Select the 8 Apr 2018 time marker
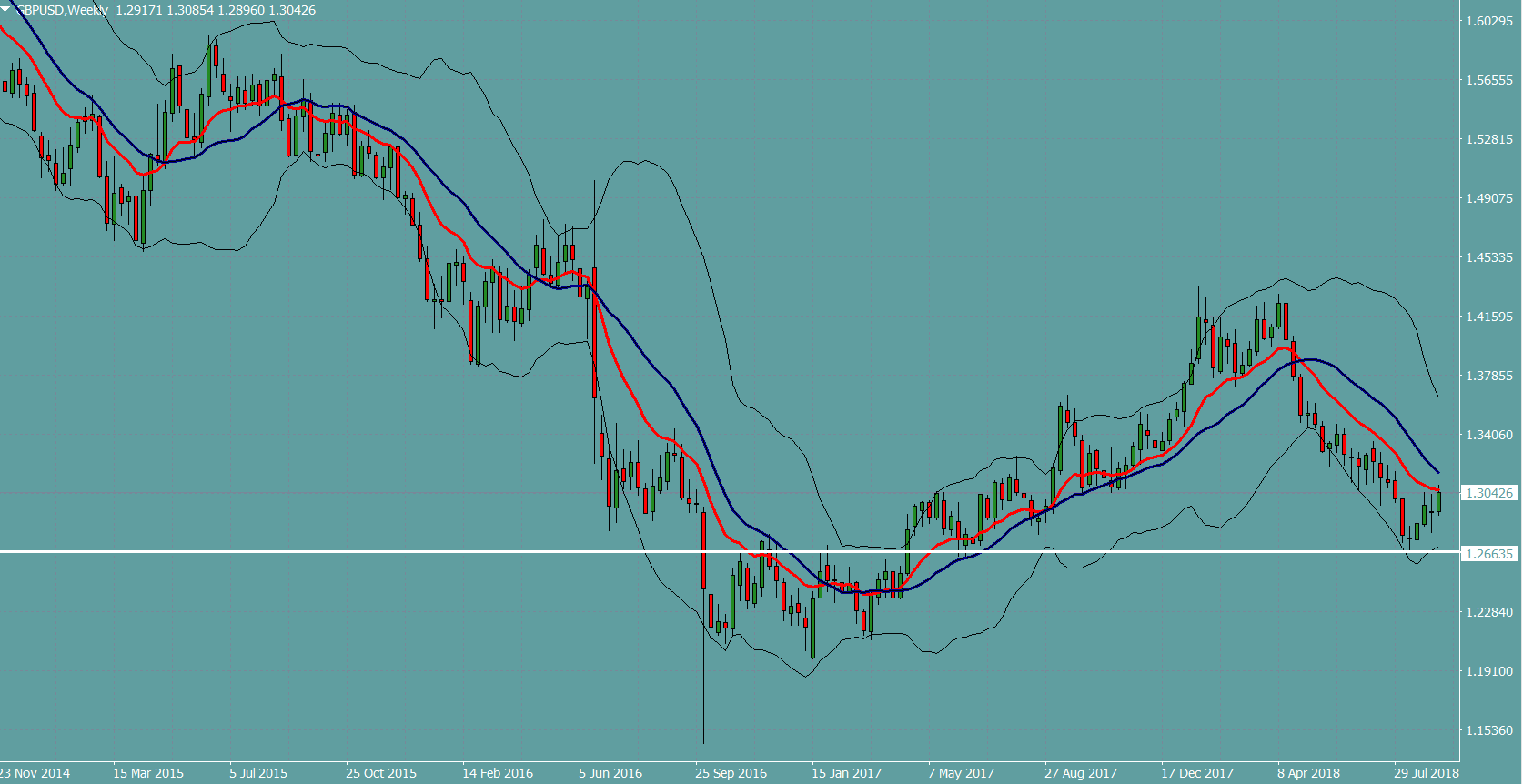Image resolution: width=1523 pixels, height=784 pixels. [1308, 773]
